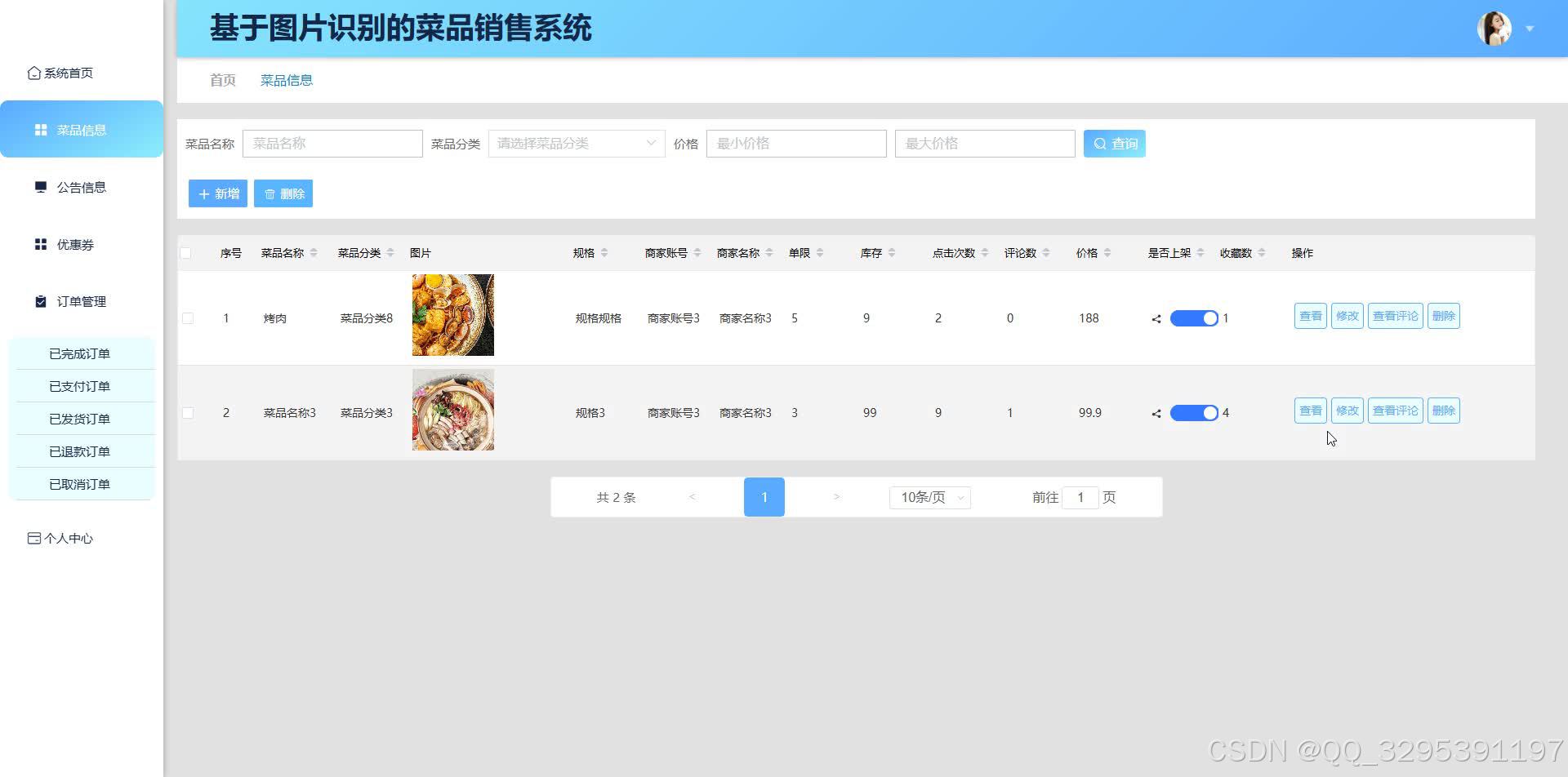Screen dimensions: 1568x777
Task: Expand the dropdown arrow beside the avatar
Action: click(x=1526, y=28)
